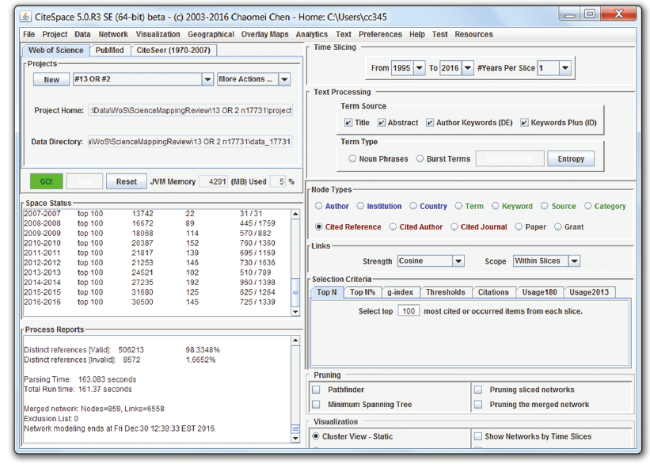Select Category node type
This screenshot has height=464, width=650.
(x=587, y=206)
